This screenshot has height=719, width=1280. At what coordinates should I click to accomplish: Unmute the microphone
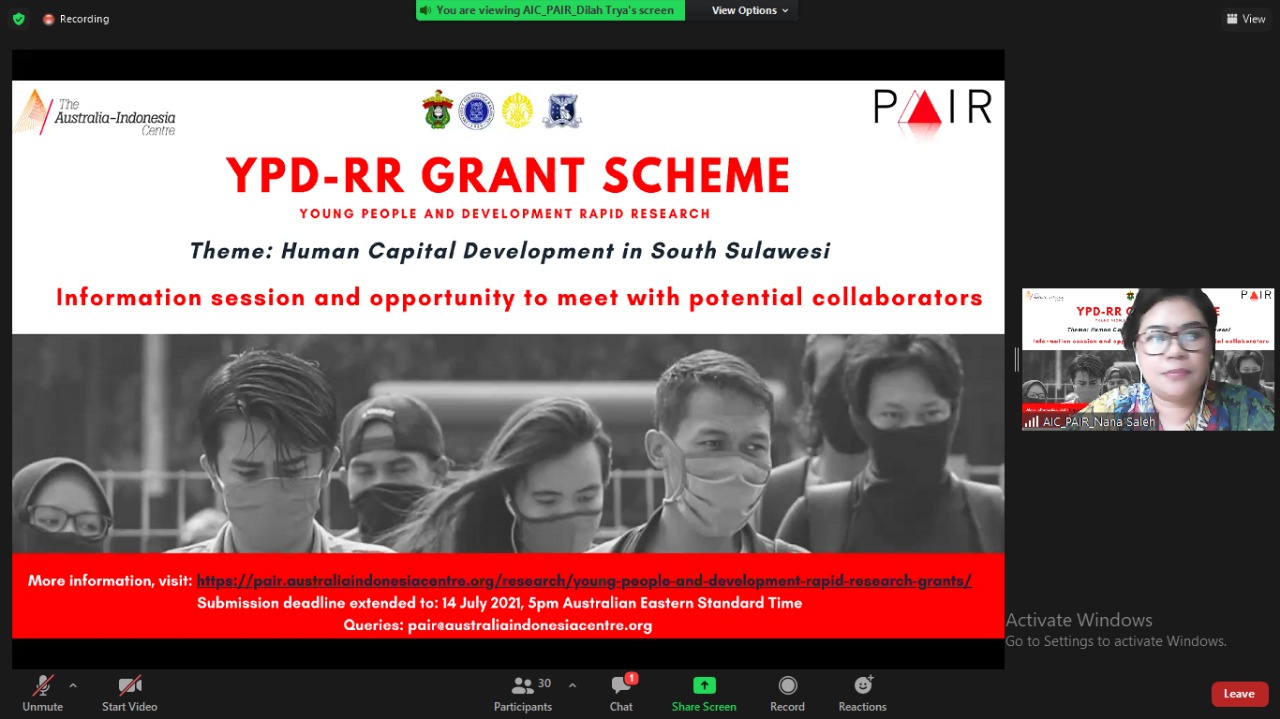coord(42,687)
